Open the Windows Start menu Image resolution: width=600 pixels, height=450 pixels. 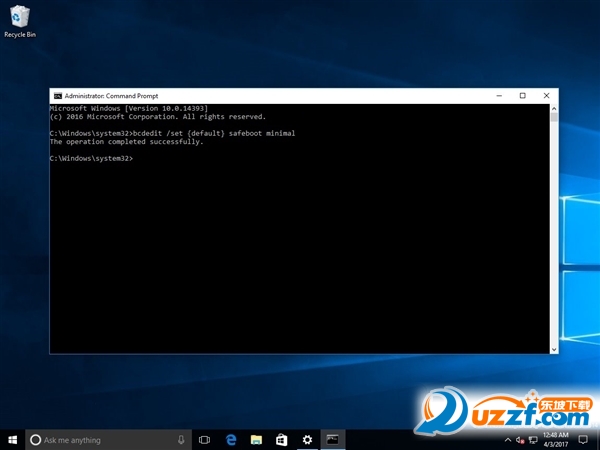12,440
